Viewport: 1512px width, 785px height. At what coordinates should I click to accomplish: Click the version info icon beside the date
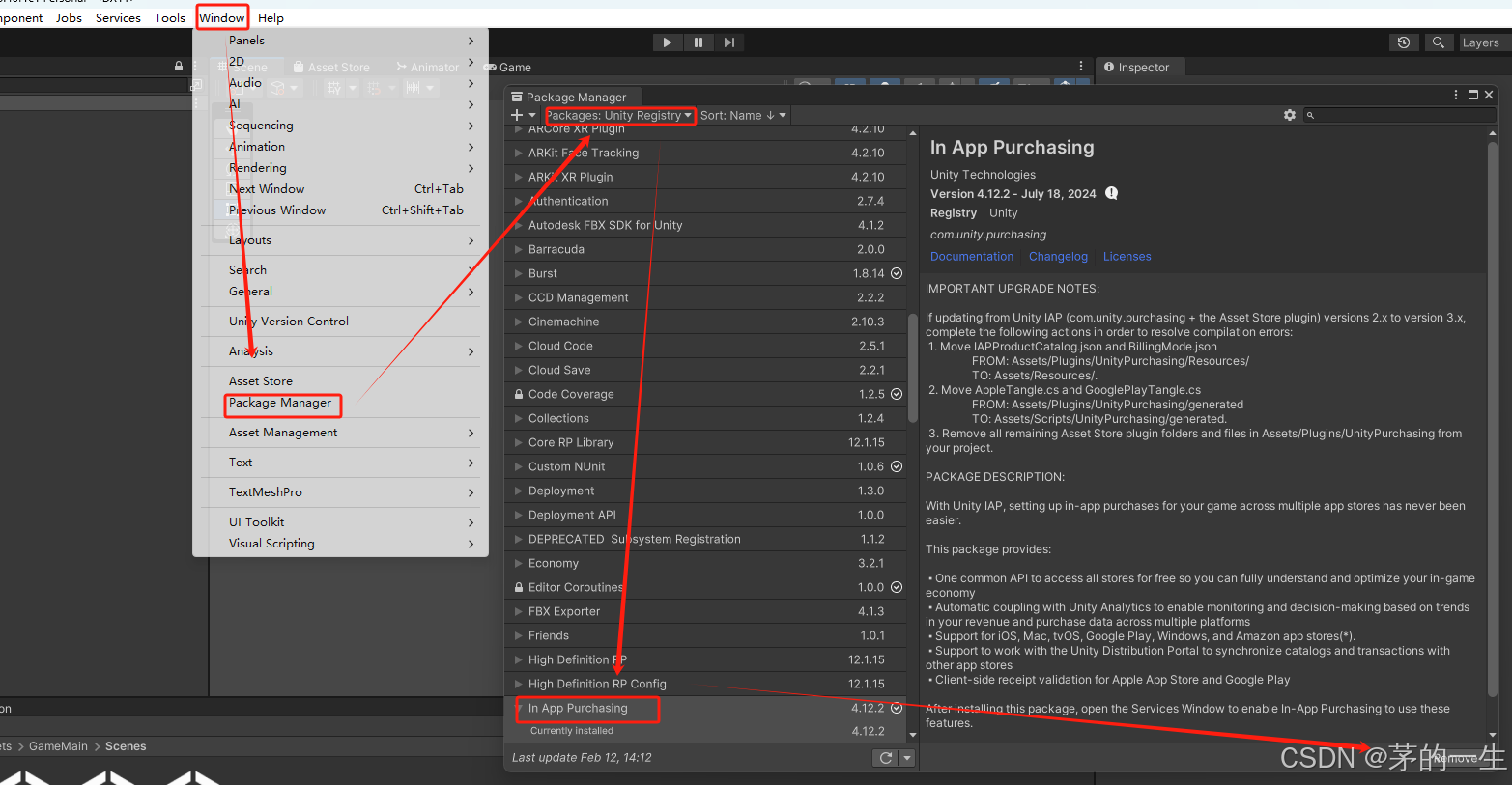(1112, 193)
